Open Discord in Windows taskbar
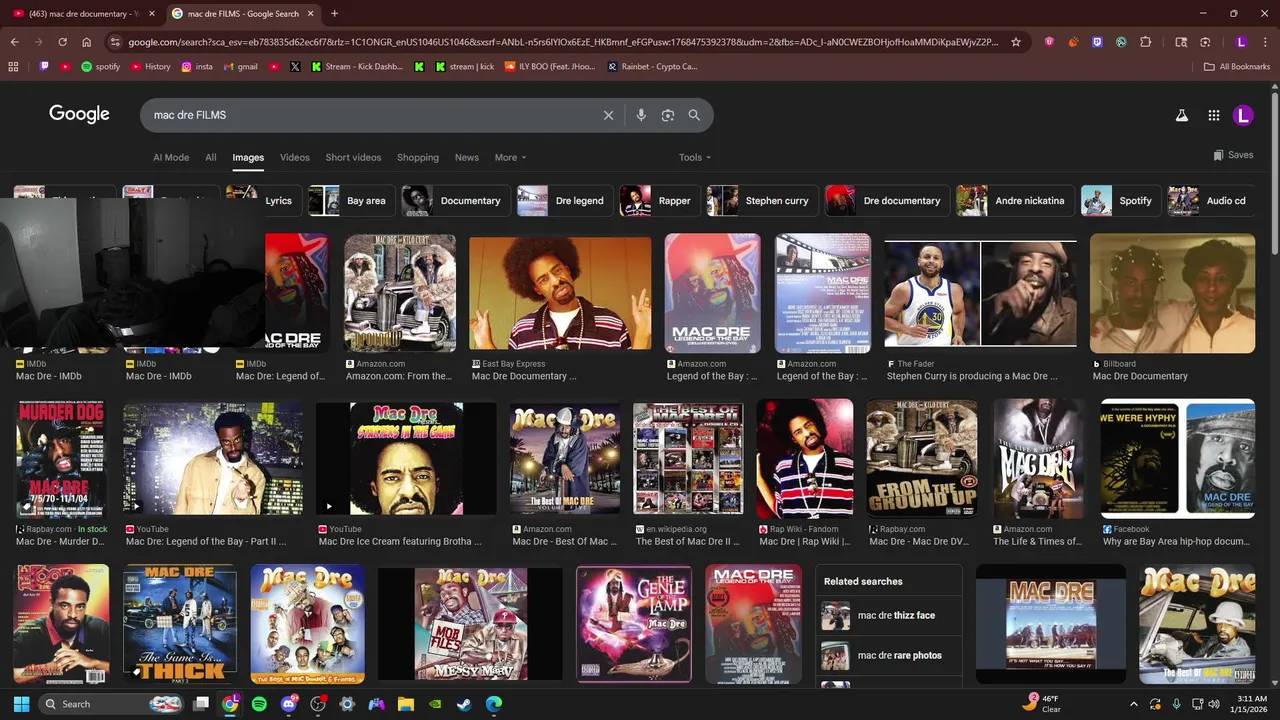The image size is (1280, 720). pos(289,704)
